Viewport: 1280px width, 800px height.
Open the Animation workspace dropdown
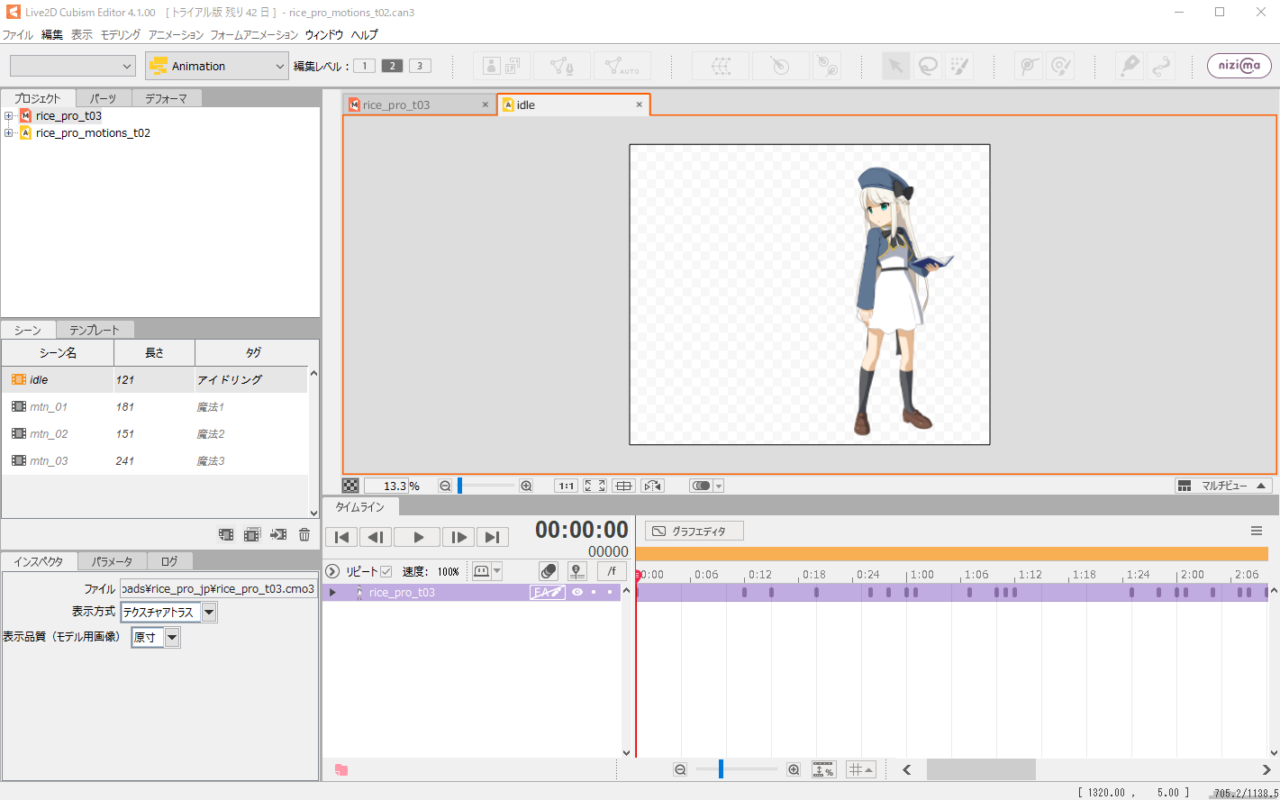point(216,65)
